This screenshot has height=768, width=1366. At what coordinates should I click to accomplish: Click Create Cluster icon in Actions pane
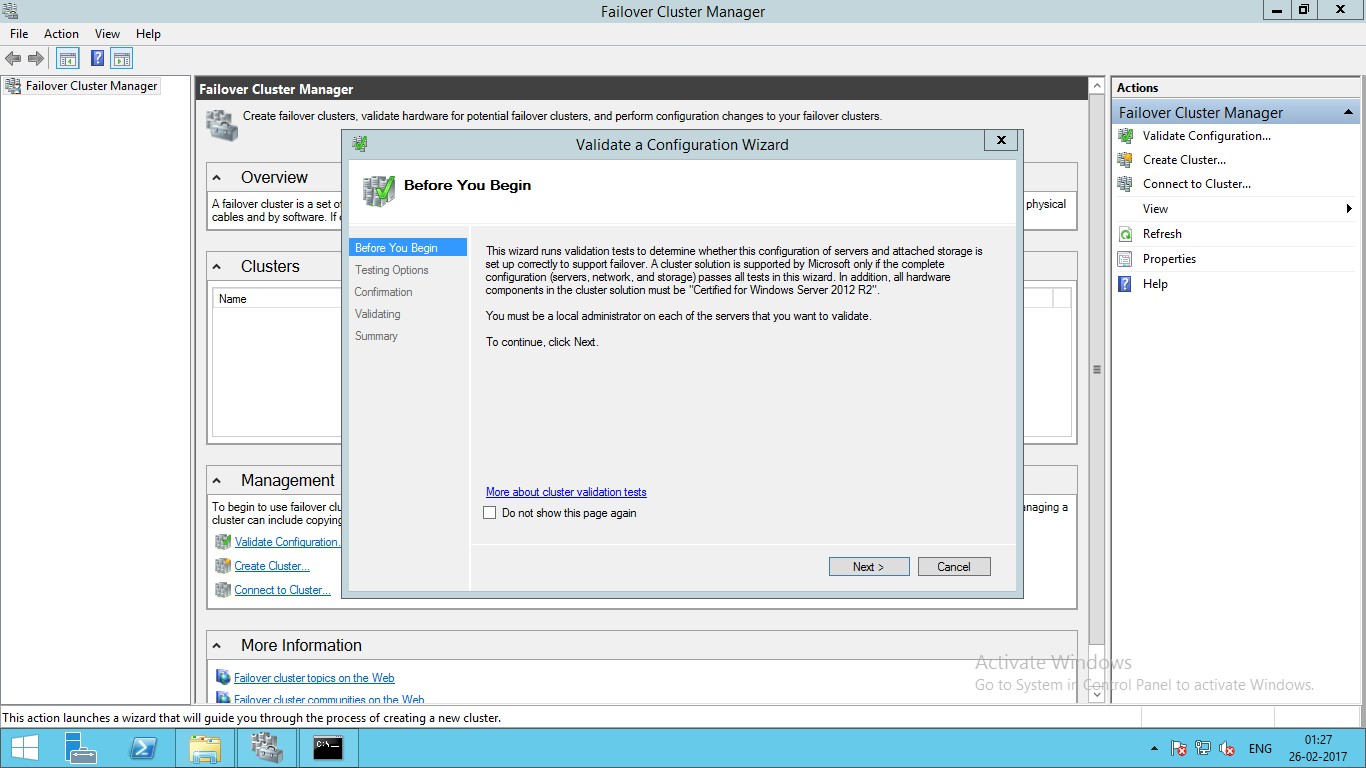pos(1125,160)
